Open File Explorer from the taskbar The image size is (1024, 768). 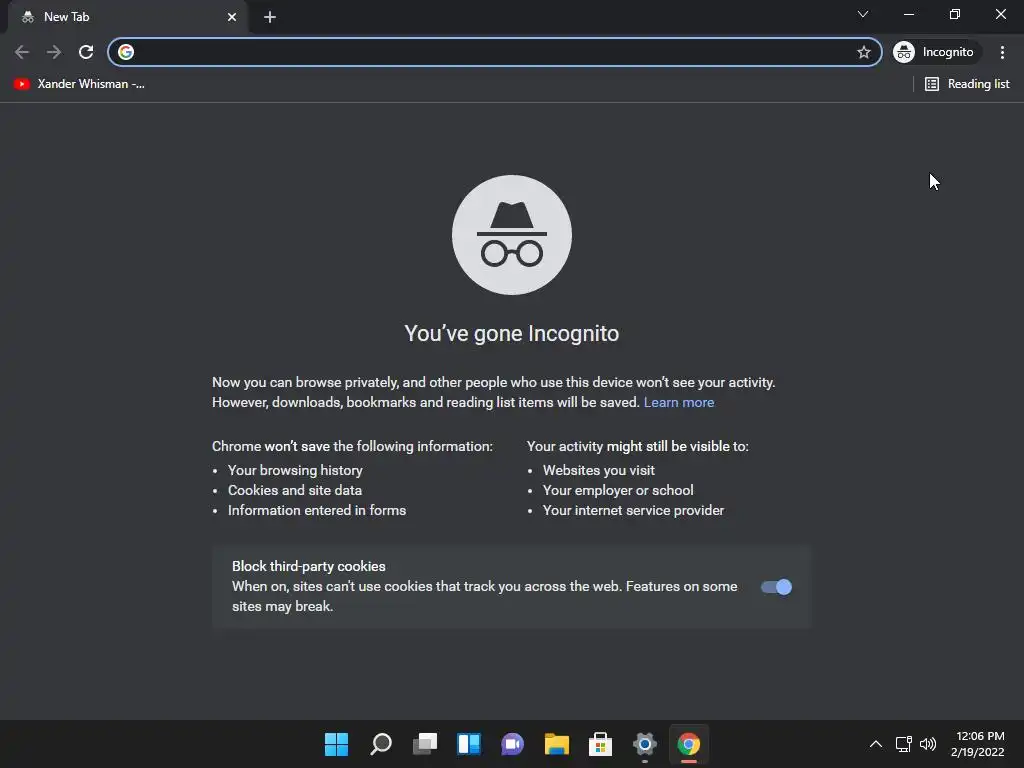point(556,744)
